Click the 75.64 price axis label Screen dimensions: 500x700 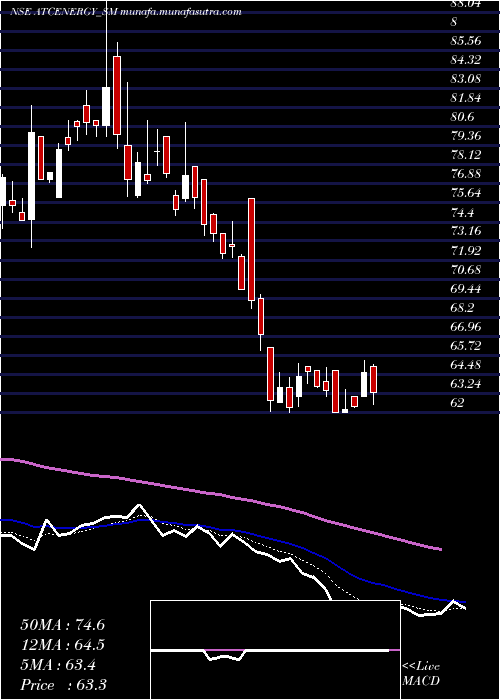pyautogui.click(x=466, y=193)
